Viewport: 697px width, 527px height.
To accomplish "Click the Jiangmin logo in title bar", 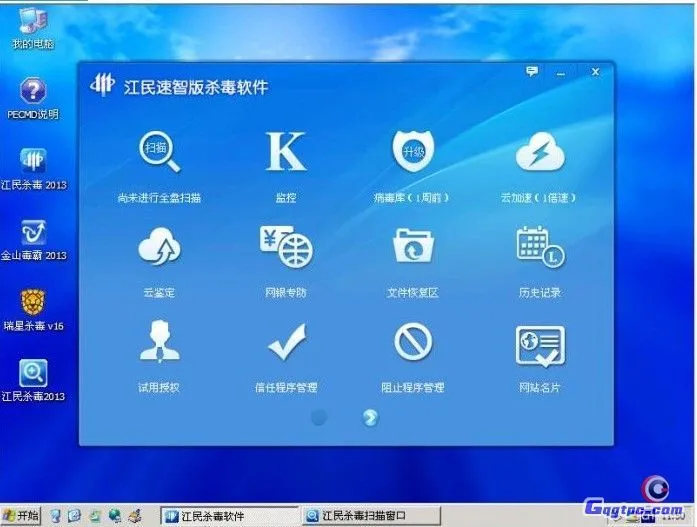I will click(103, 84).
